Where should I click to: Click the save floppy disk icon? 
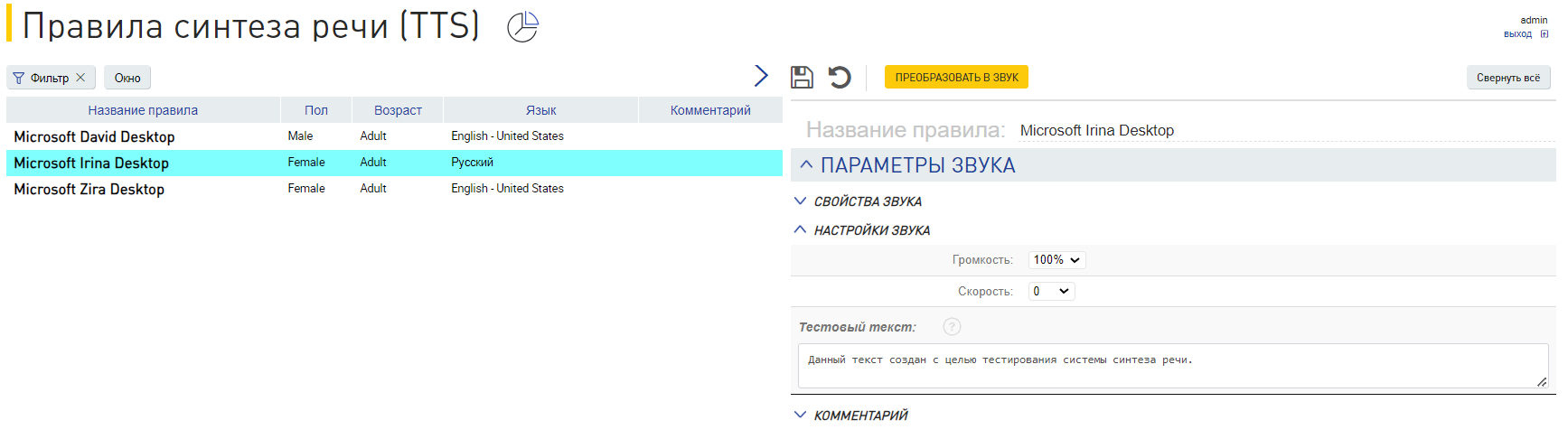(802, 78)
